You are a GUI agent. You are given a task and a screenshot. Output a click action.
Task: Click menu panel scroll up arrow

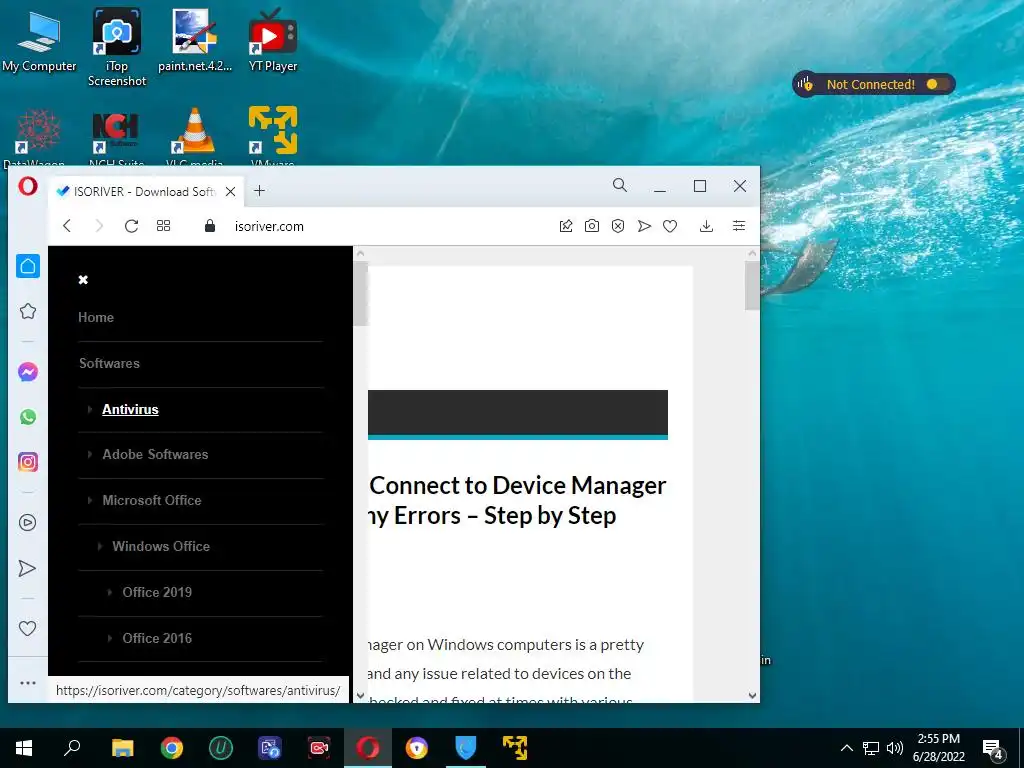(x=360, y=253)
